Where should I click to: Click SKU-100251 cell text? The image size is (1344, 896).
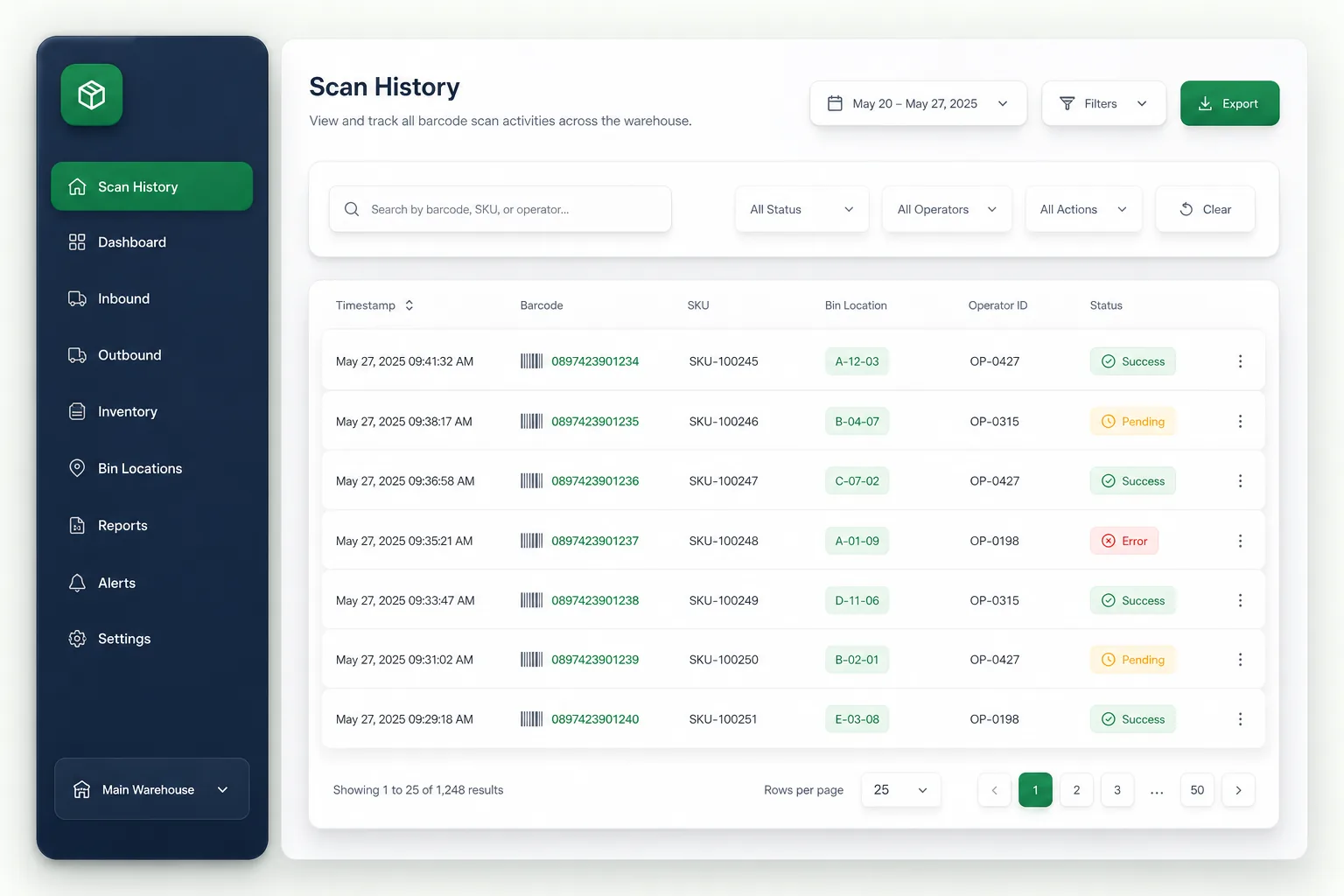[x=723, y=719]
